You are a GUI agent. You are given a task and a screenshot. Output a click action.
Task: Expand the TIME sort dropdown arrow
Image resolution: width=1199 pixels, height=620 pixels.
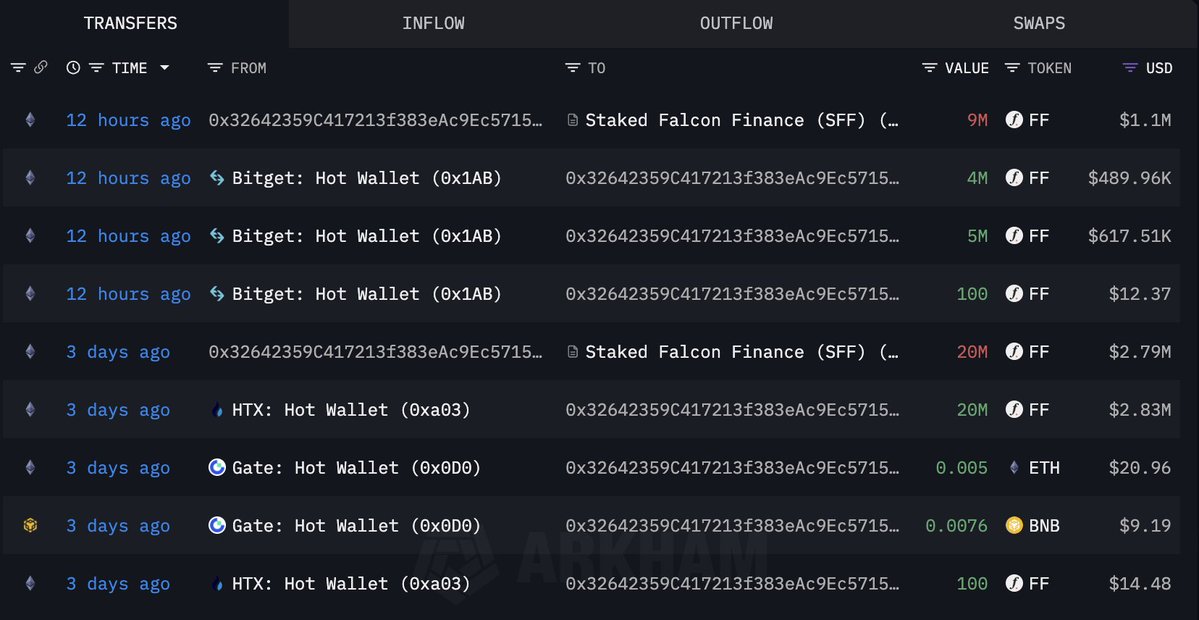pos(164,68)
